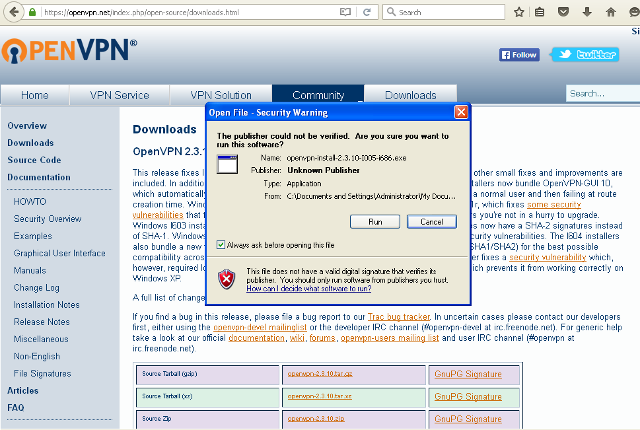This screenshot has height=430, width=640.
Task: Open the Downloads navigation tab
Action: pos(410,95)
